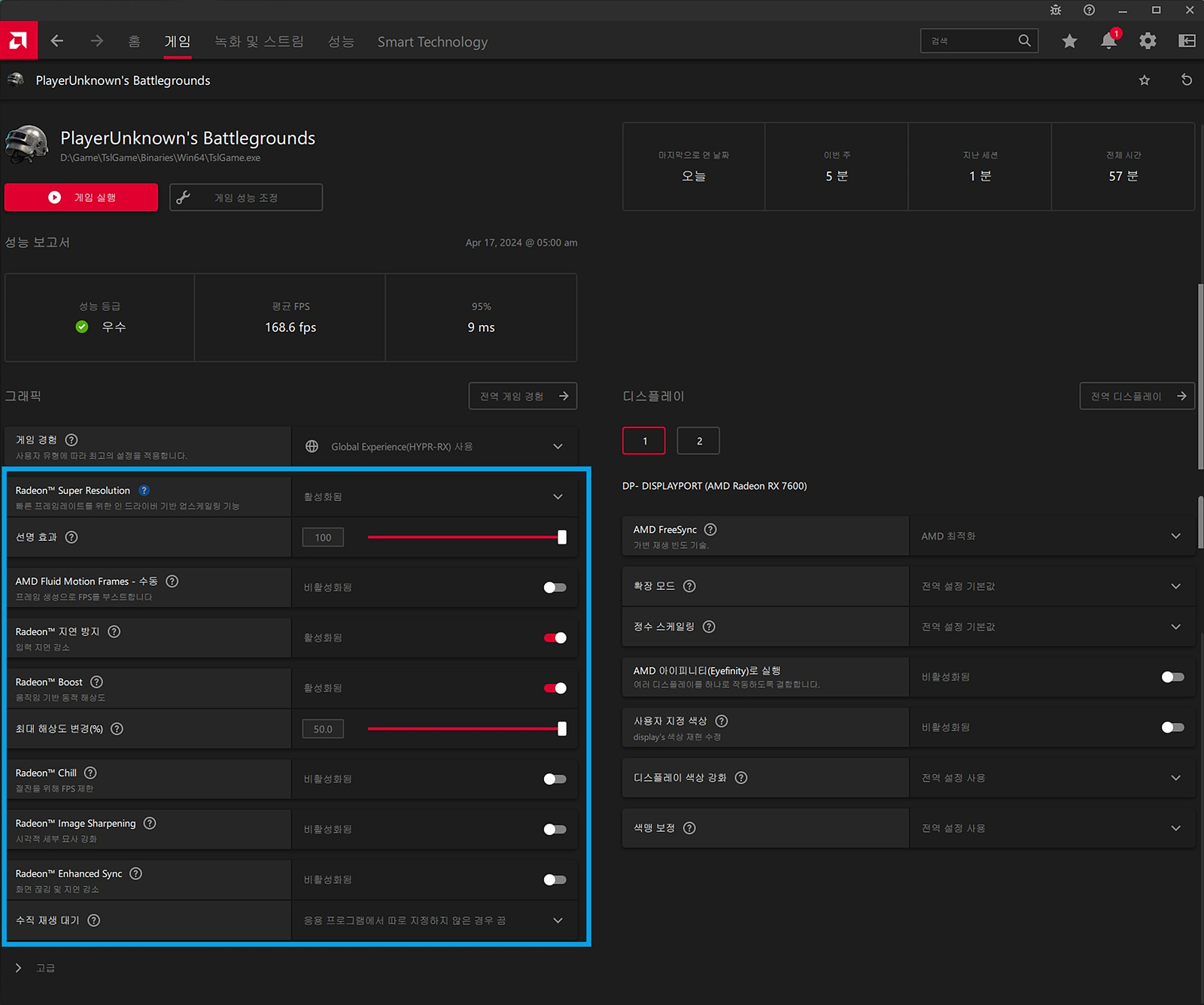The height and width of the screenshot is (1005, 1204).
Task: Open the bug report tool icon
Action: (x=1056, y=10)
